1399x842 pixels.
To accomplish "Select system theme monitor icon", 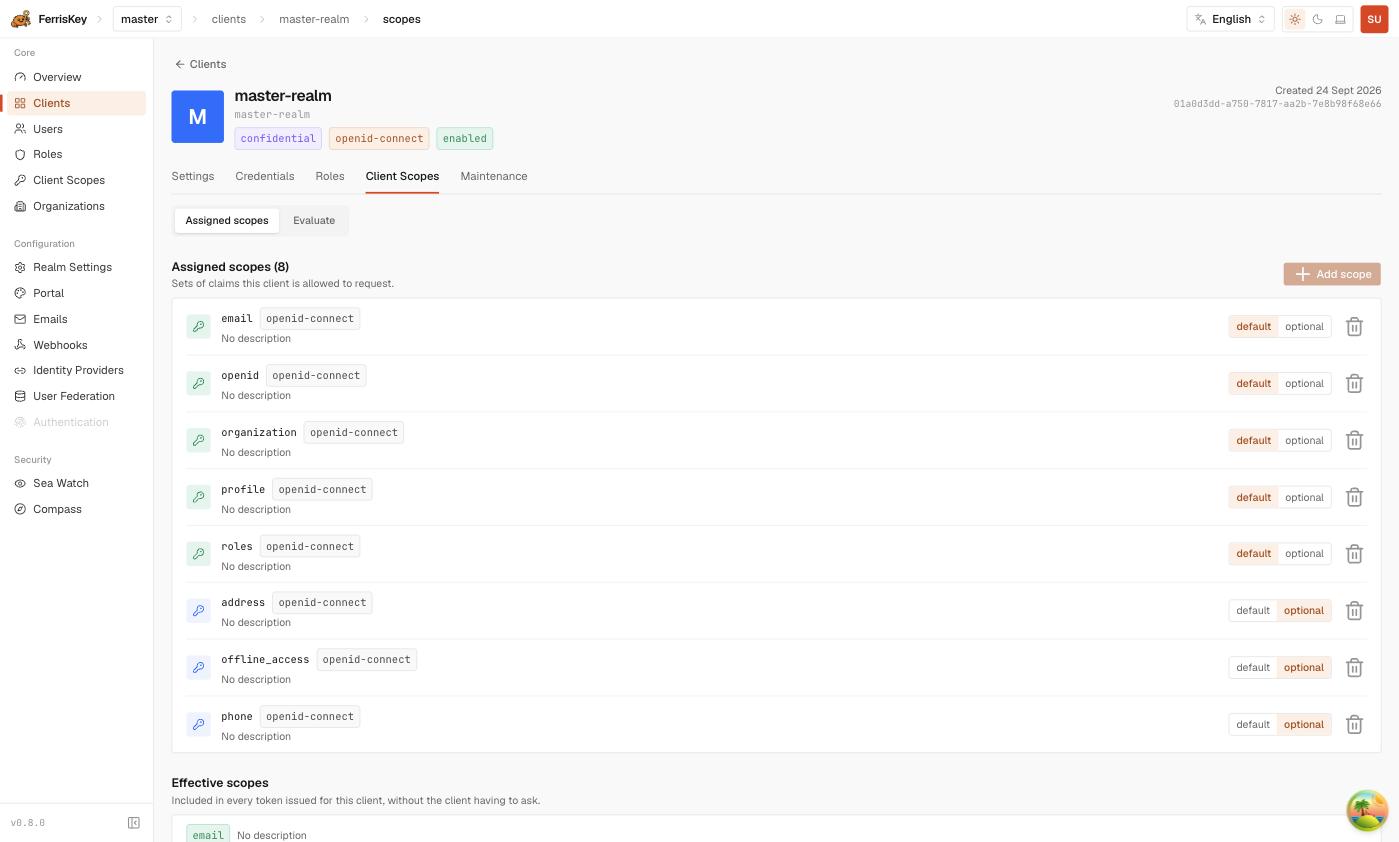I will pos(1341,19).
